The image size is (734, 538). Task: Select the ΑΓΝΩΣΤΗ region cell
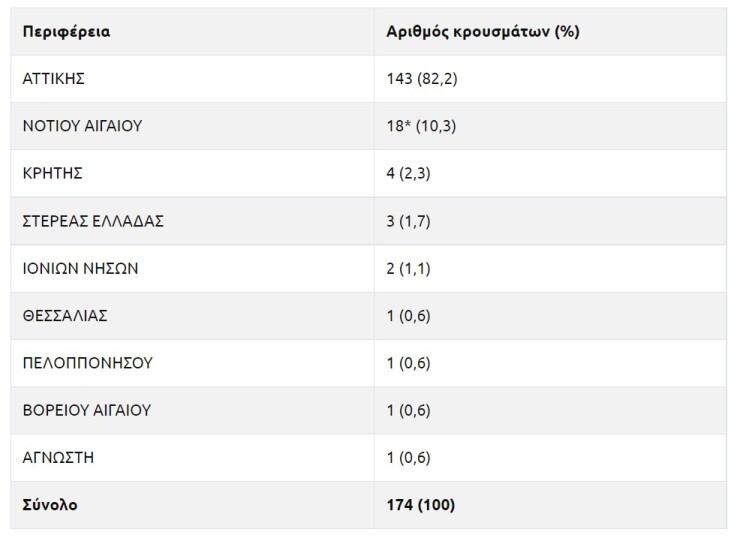(59, 458)
